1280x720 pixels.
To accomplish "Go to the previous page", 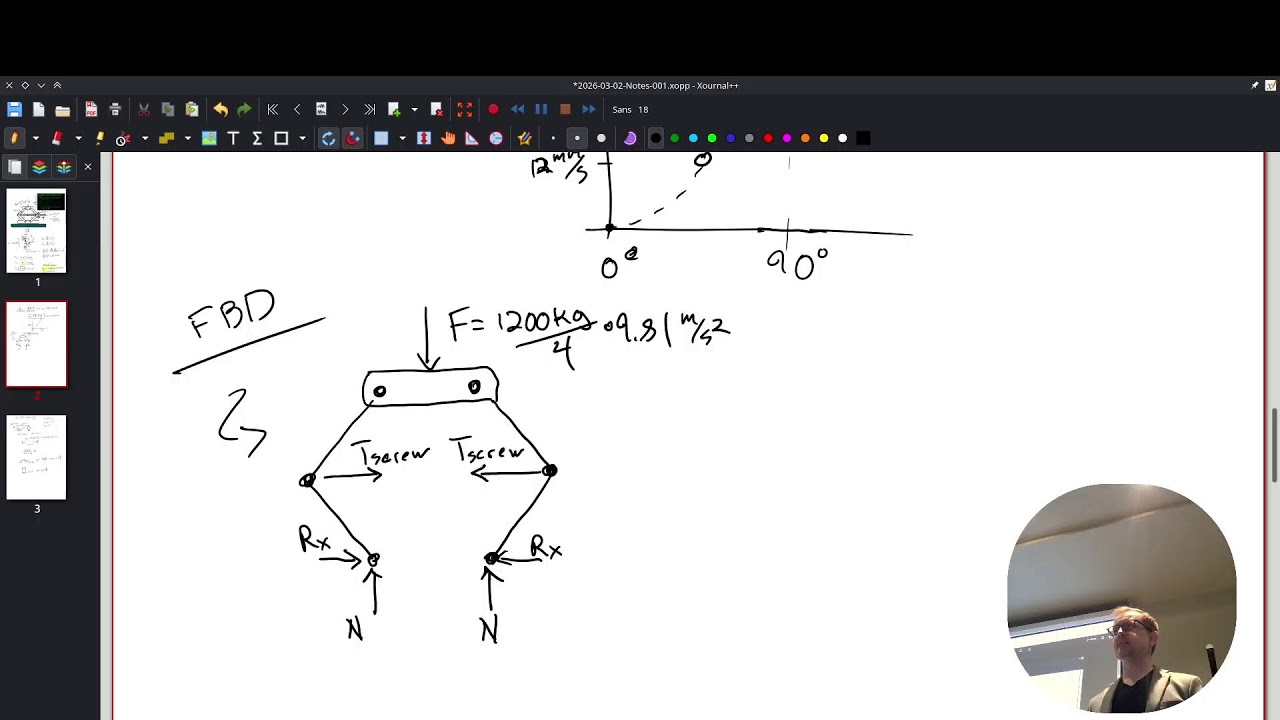I will [297, 109].
